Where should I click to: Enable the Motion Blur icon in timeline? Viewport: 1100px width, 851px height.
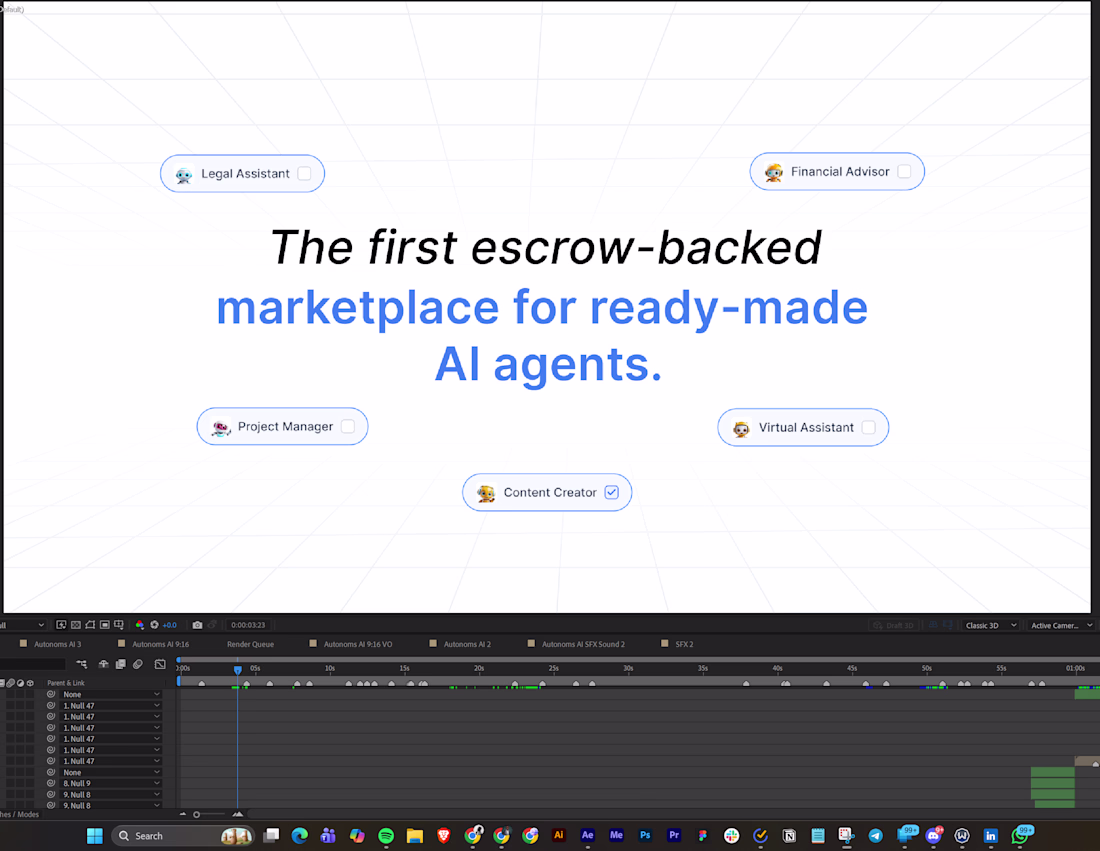click(x=138, y=664)
